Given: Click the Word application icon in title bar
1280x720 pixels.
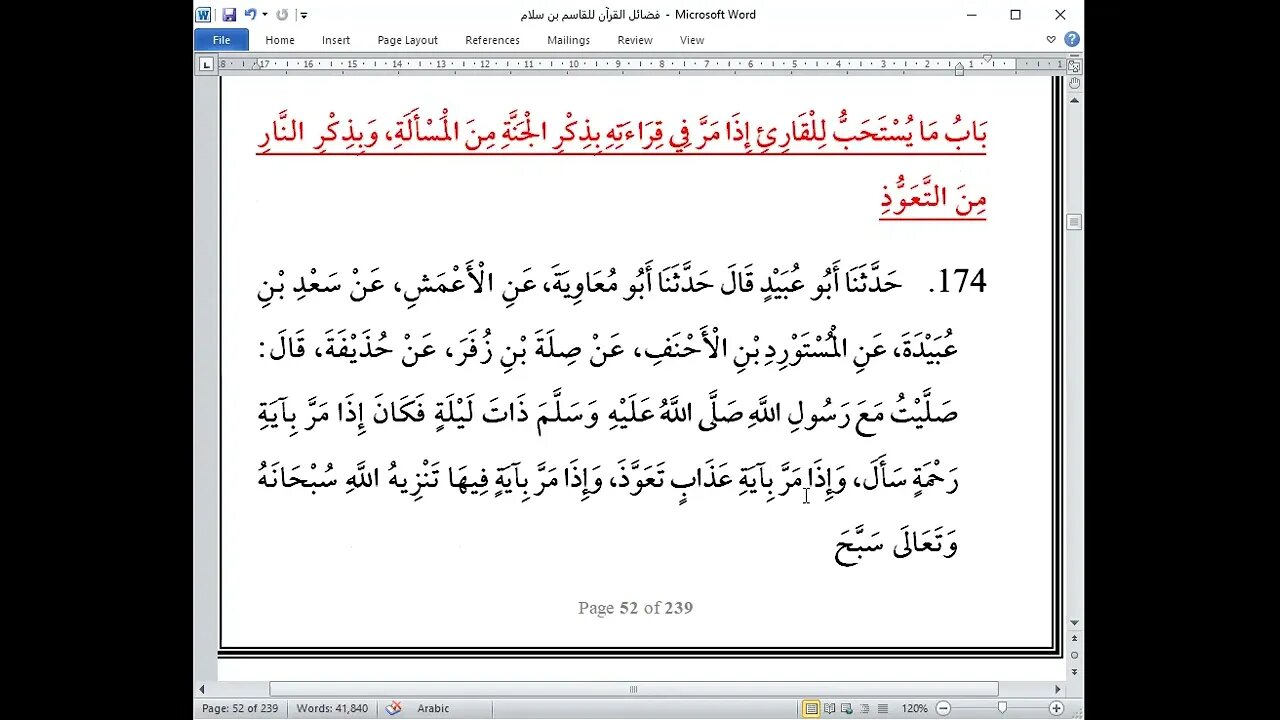Looking at the screenshot, I should point(204,15).
